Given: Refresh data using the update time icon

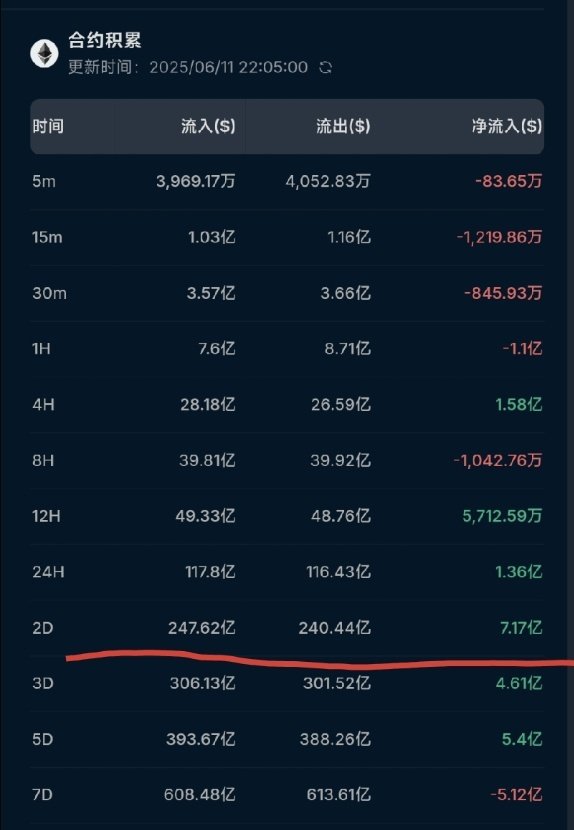Looking at the screenshot, I should (x=326, y=68).
